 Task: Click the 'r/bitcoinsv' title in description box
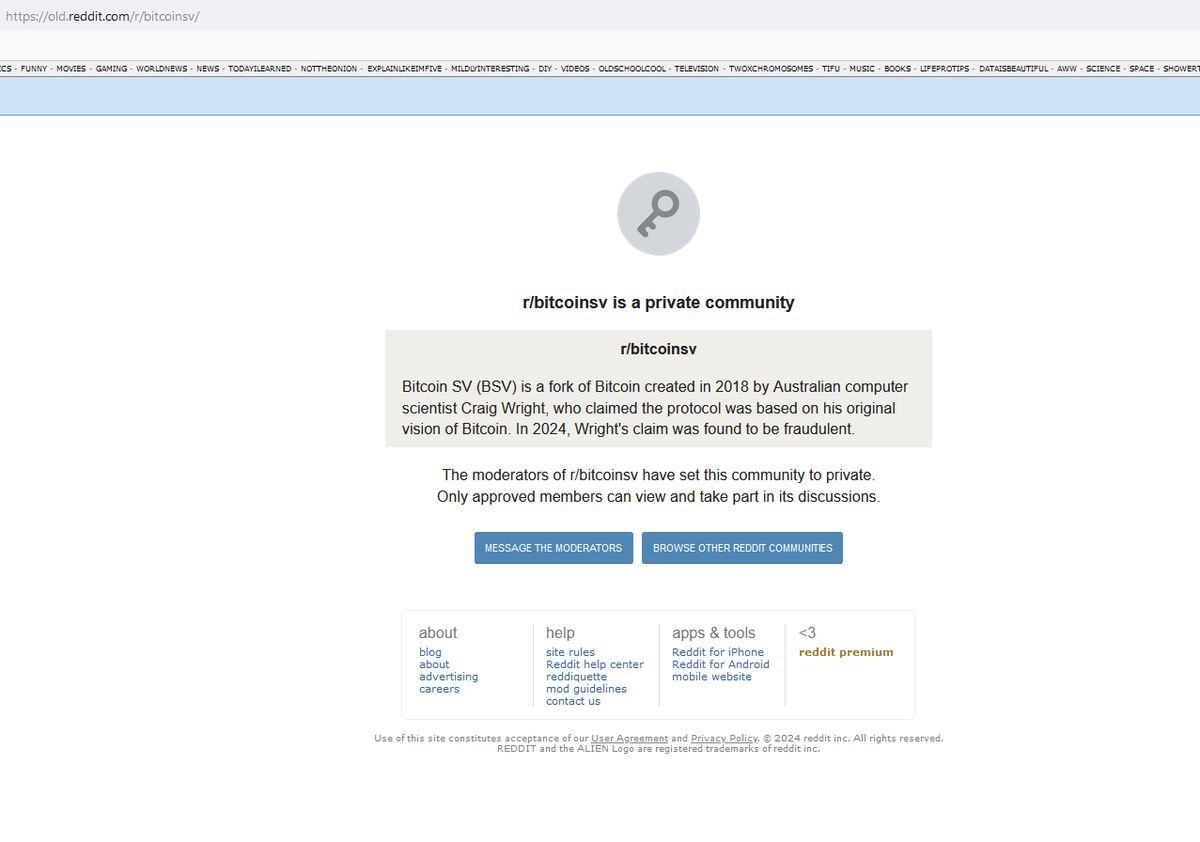(658, 349)
